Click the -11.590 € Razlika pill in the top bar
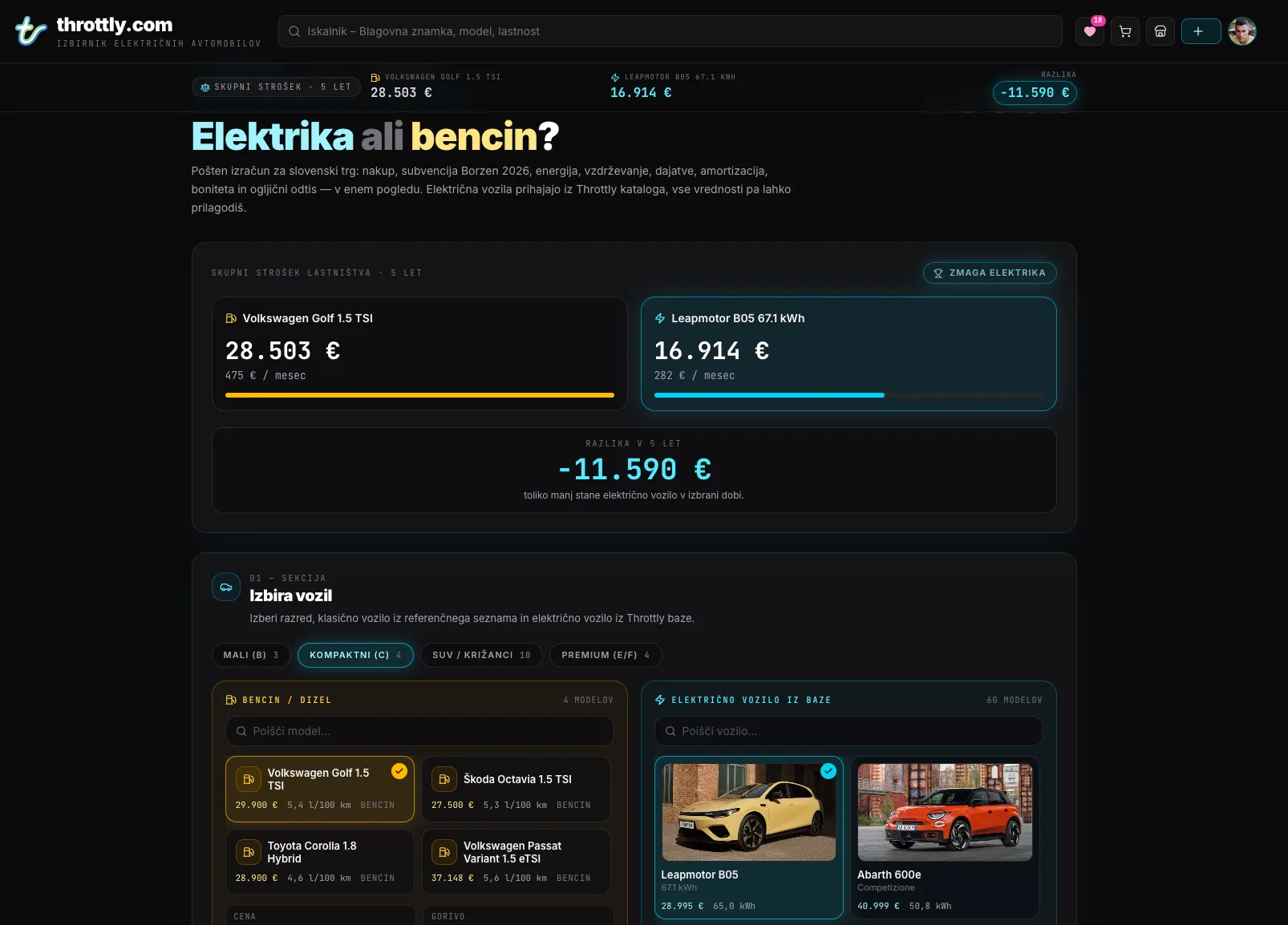 click(x=1035, y=93)
